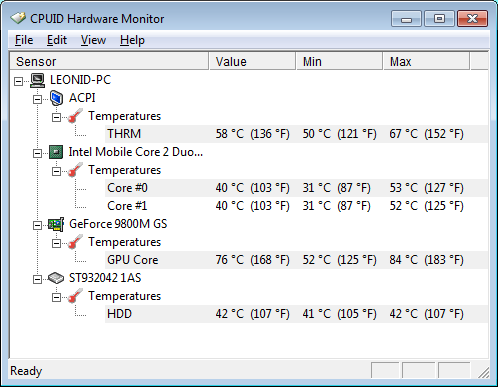The height and width of the screenshot is (387, 498).
Task: Click GPU Core value 76 °C (168 °F)
Action: [x=252, y=260]
